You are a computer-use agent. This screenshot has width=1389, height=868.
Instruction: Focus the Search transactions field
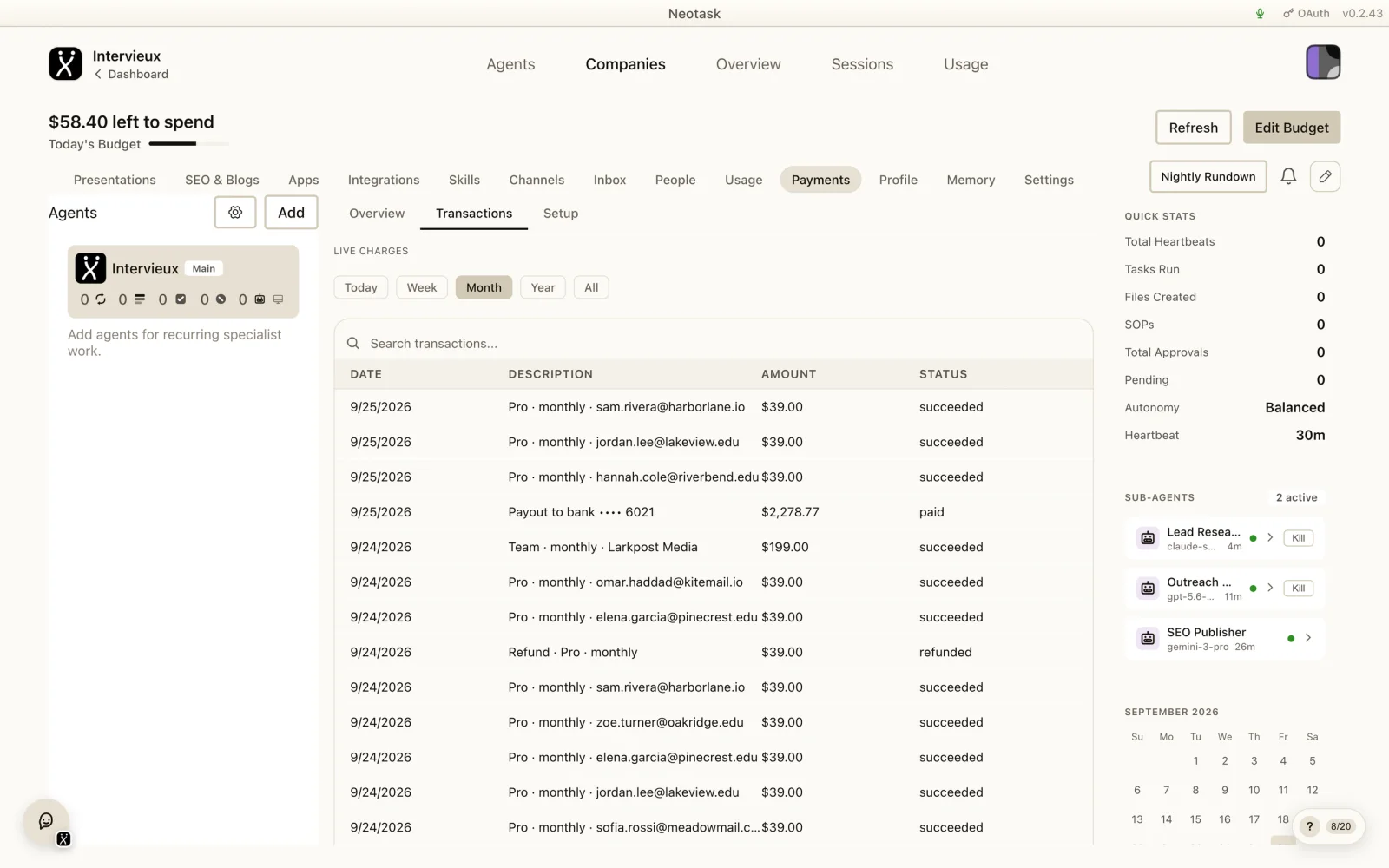point(714,343)
